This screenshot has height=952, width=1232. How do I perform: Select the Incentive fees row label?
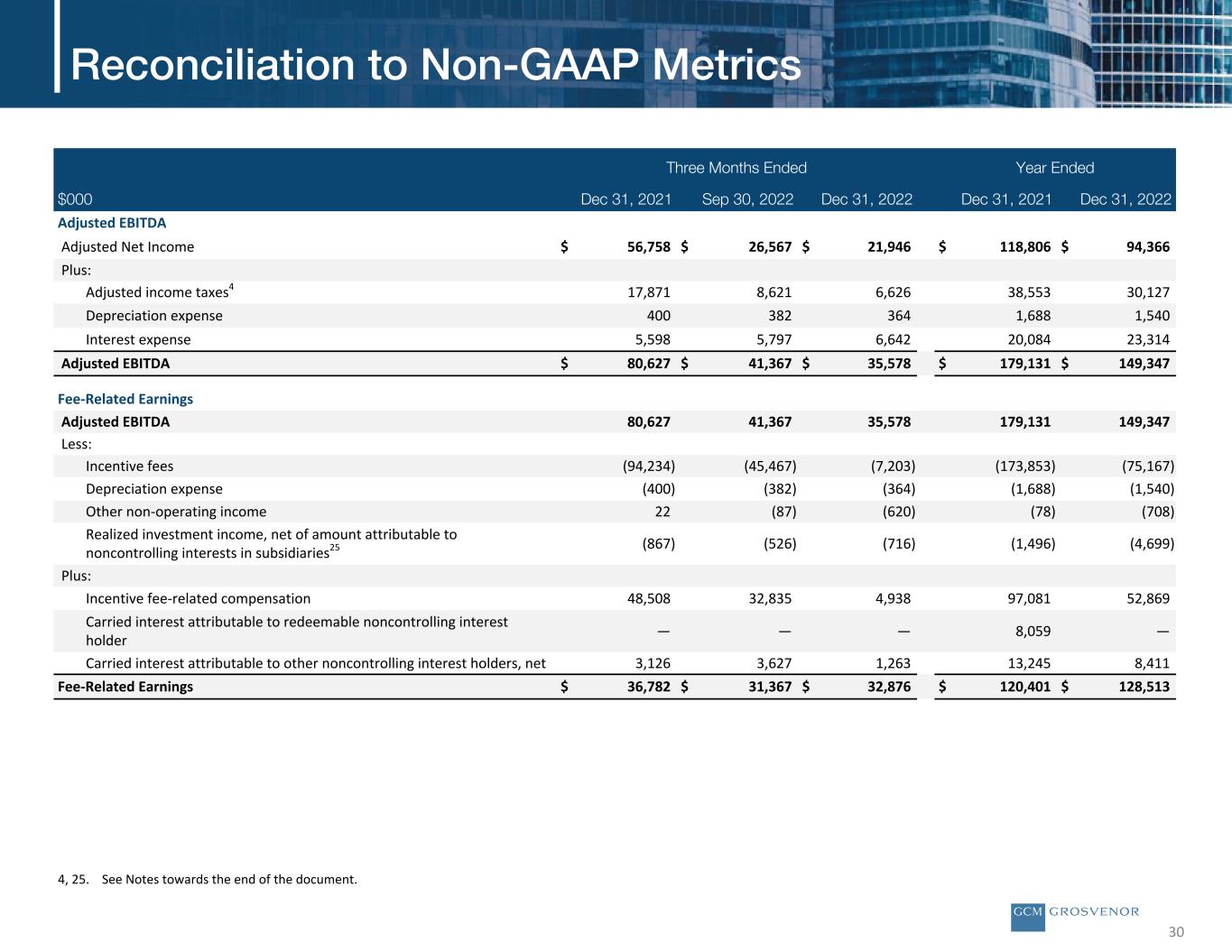click(129, 467)
